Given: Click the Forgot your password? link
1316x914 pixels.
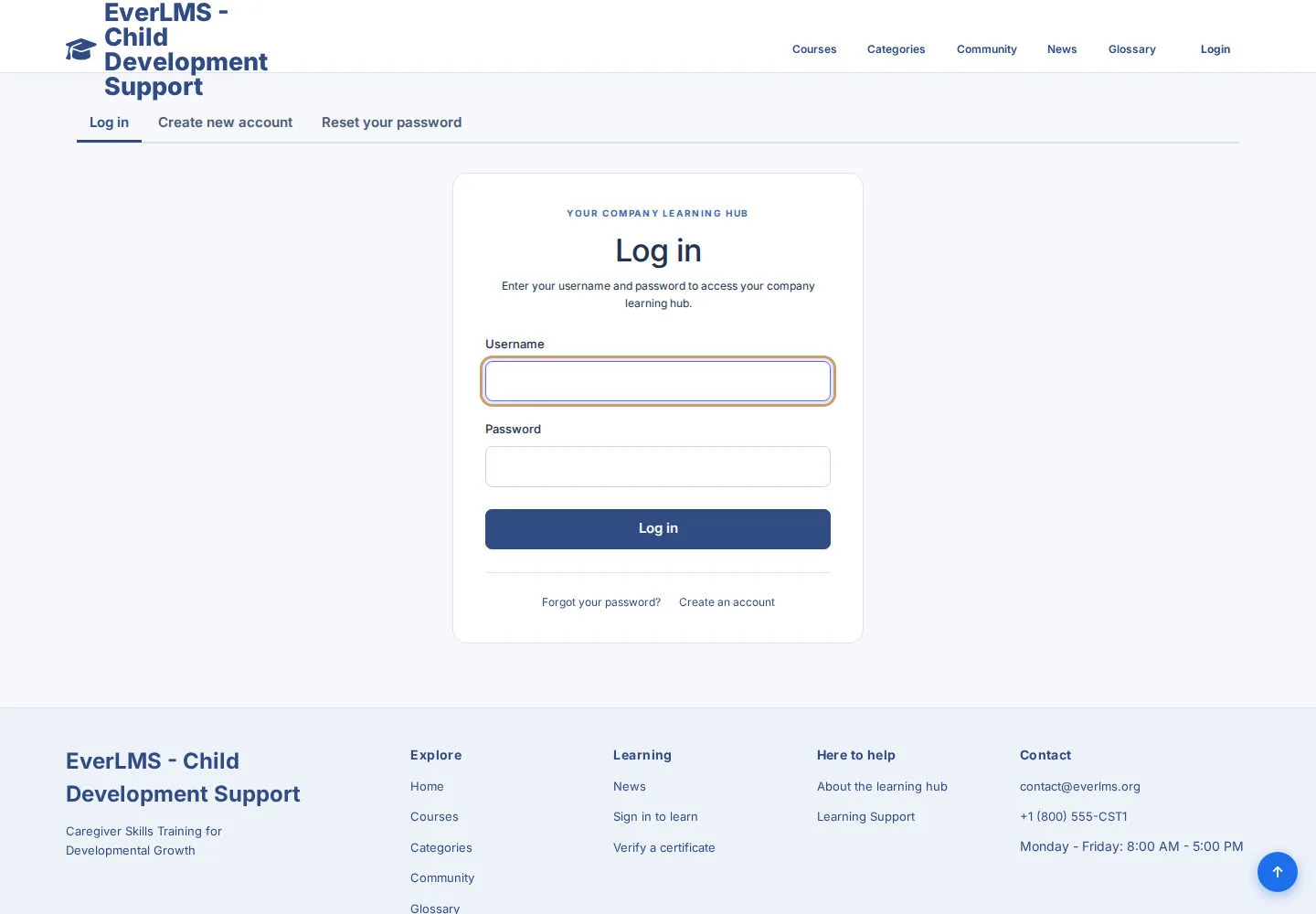Looking at the screenshot, I should [601, 602].
